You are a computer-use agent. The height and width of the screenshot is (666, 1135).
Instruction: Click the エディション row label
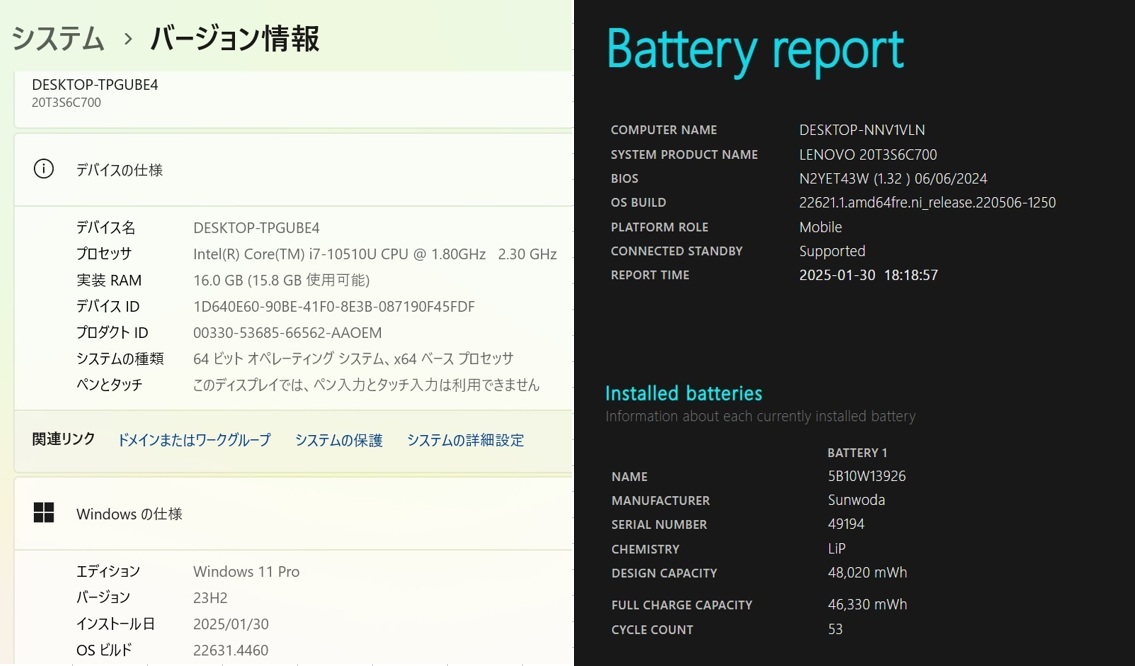coord(108,572)
